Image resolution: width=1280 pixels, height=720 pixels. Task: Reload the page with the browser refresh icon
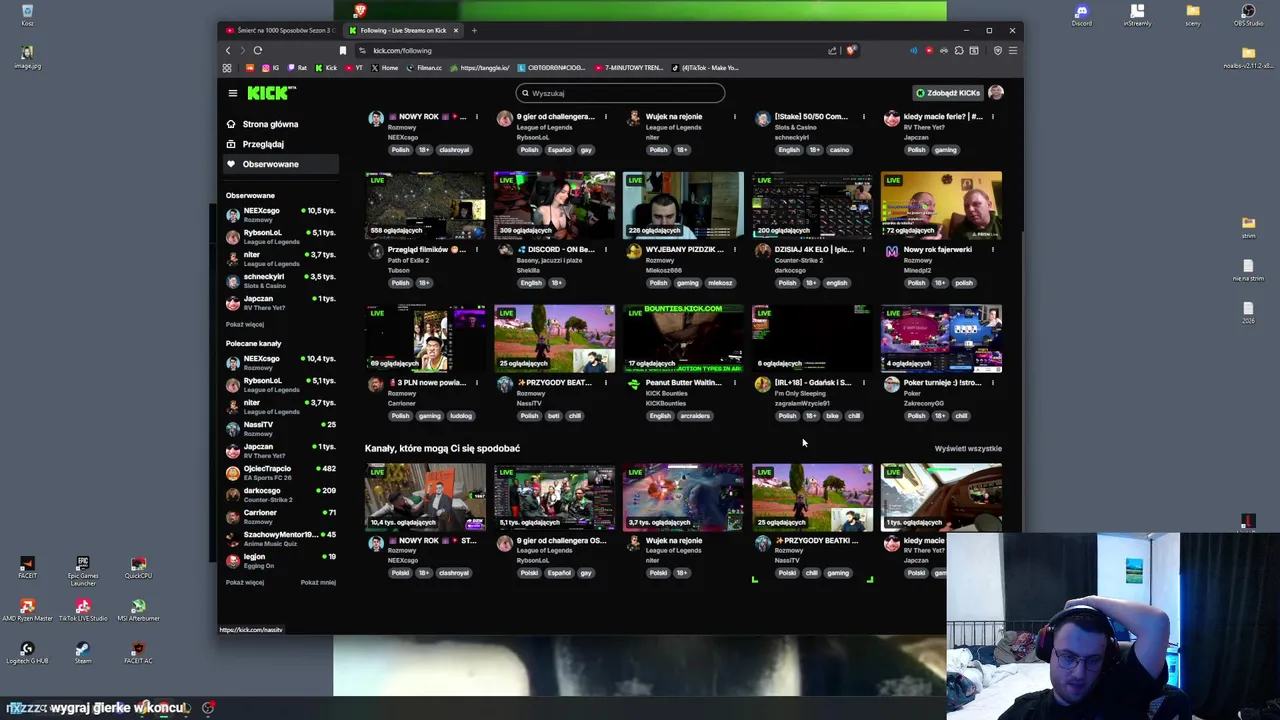(258, 50)
